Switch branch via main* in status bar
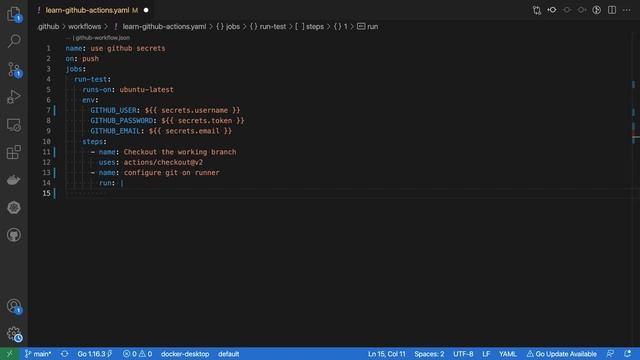 click(x=38, y=354)
